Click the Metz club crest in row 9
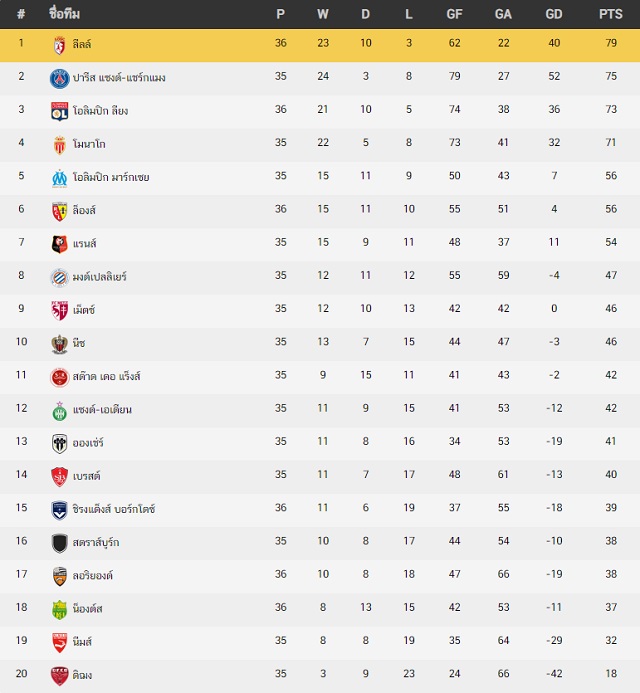 tap(60, 311)
